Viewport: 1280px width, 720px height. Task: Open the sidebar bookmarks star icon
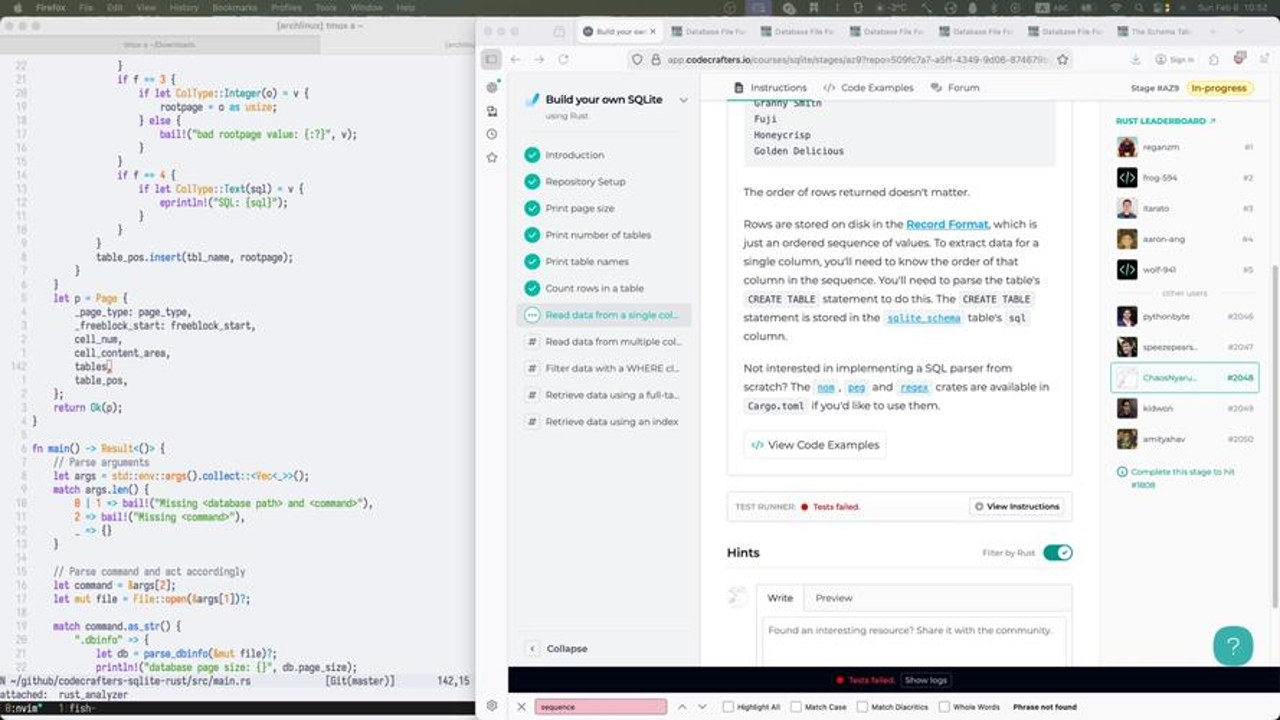(491, 157)
